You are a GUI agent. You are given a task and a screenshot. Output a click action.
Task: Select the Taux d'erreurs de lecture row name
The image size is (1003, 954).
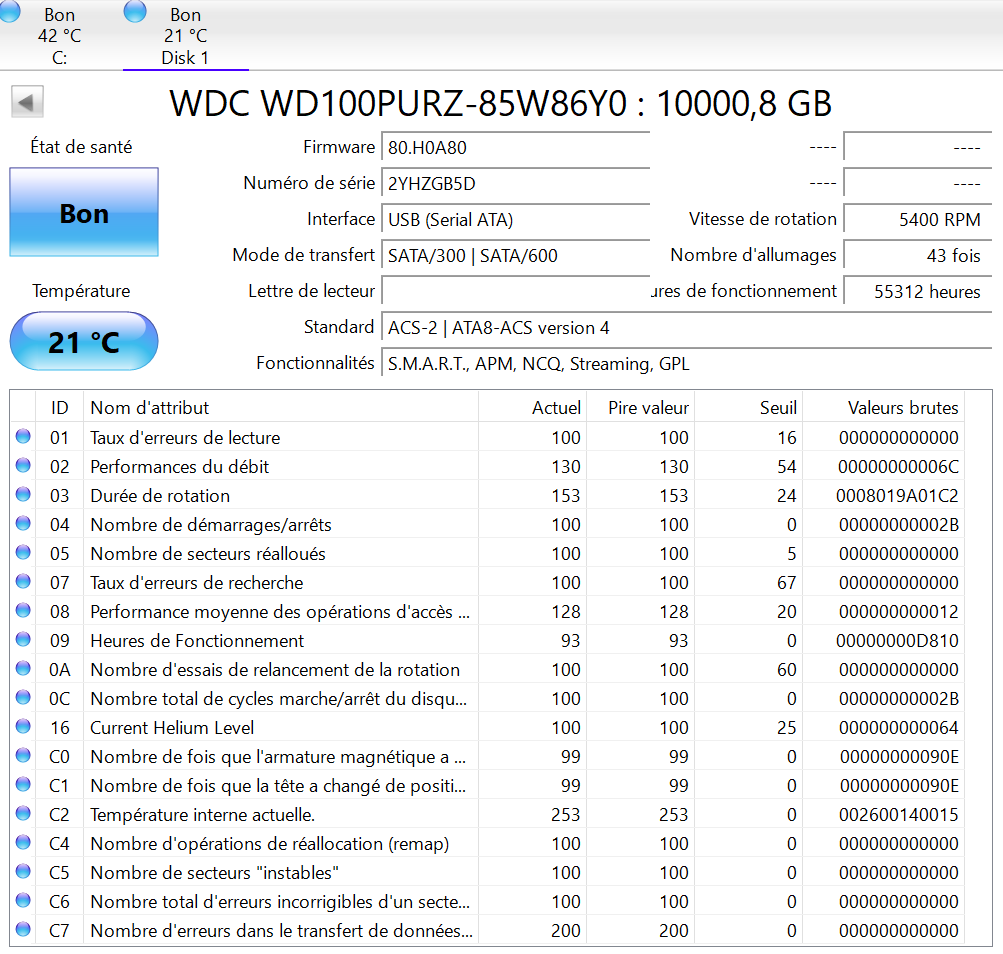click(x=185, y=438)
